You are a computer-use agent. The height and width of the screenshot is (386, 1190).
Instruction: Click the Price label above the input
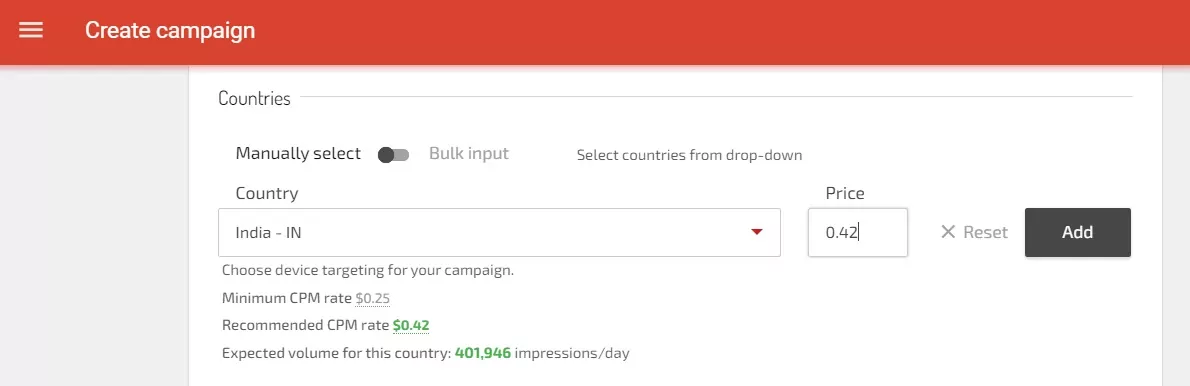pos(845,193)
